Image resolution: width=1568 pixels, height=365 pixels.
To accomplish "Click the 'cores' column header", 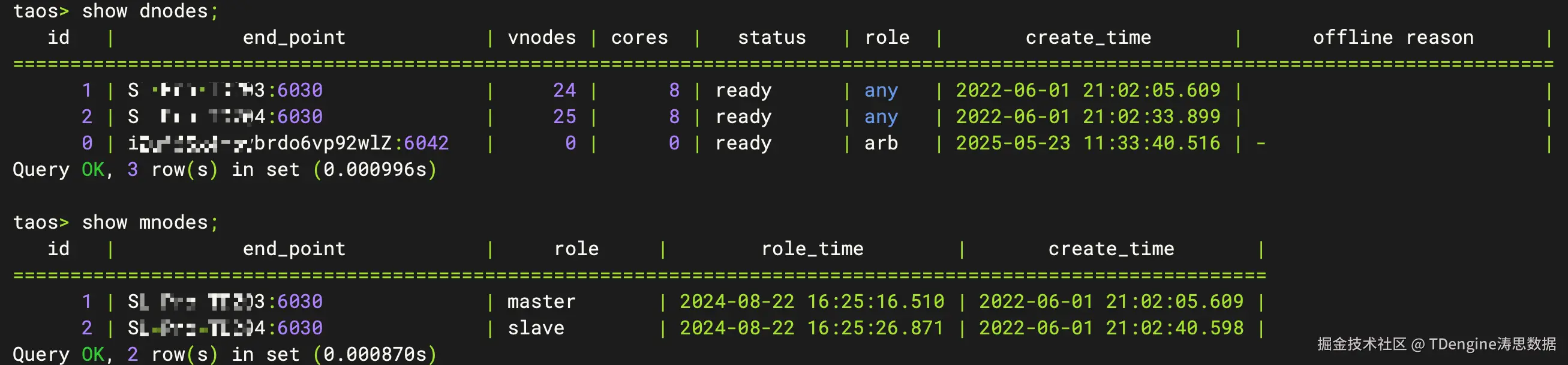I will tap(639, 38).
